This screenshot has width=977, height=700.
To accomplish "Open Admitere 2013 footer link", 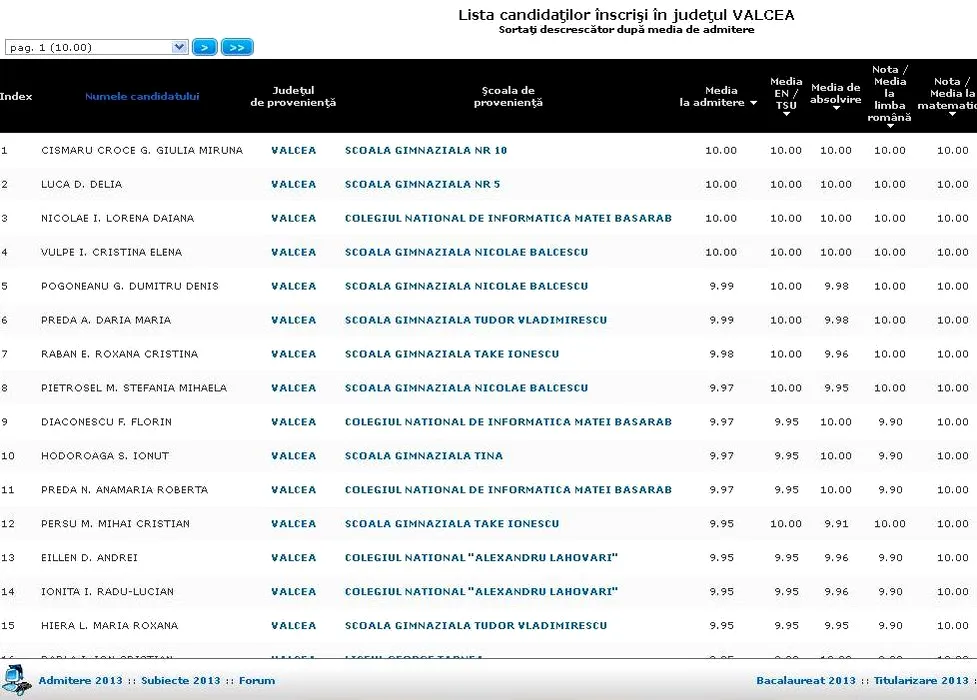I will point(80,681).
